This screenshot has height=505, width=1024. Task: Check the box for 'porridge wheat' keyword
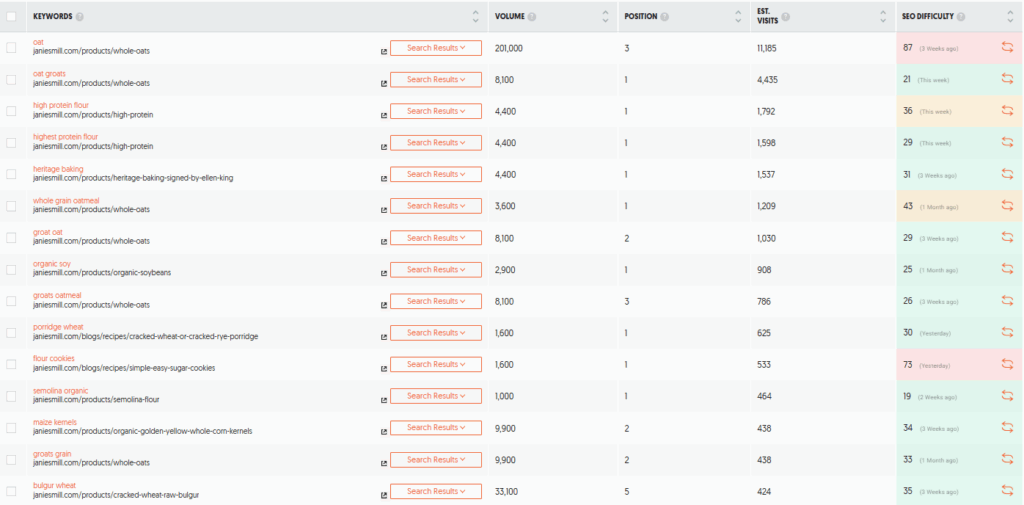[x=11, y=333]
